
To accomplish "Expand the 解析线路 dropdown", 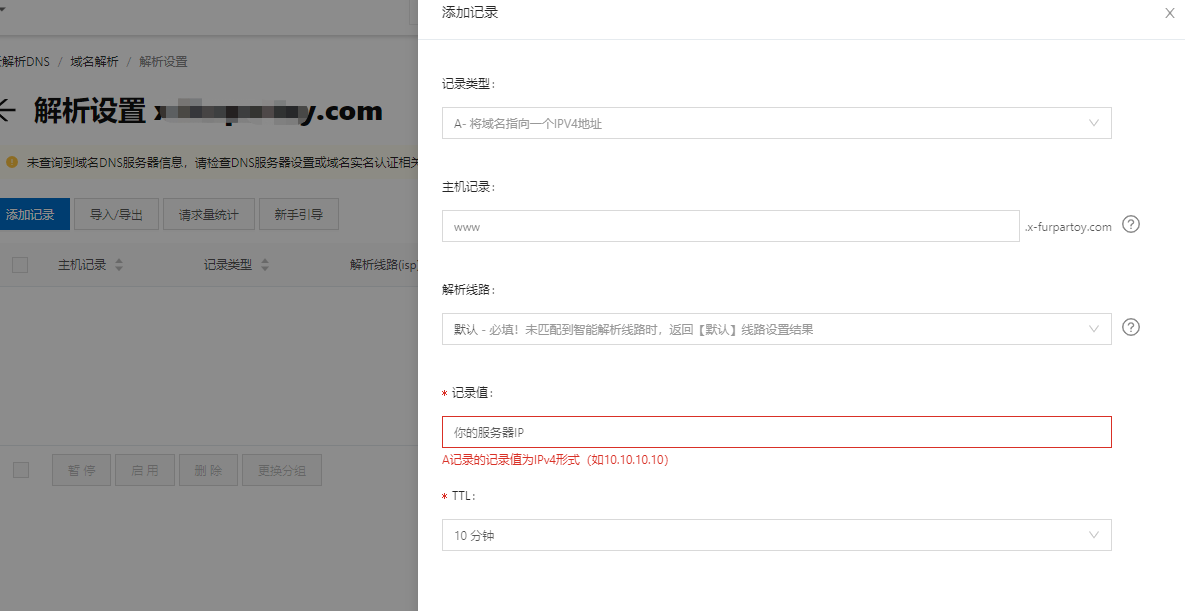I will click(x=776, y=329).
